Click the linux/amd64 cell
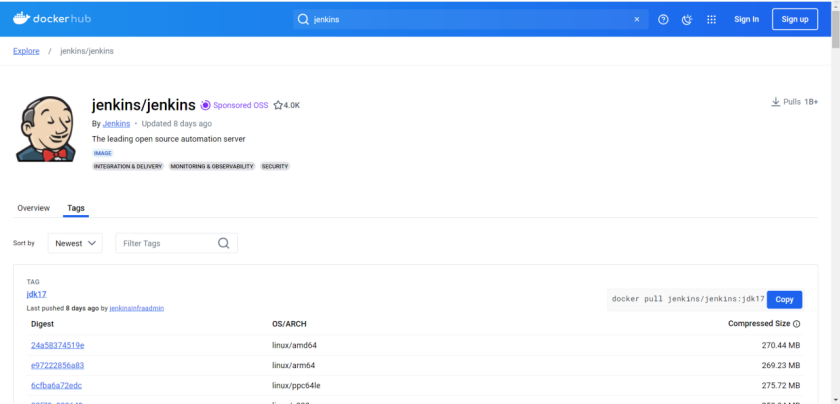Viewport: 840px width, 404px height. point(294,345)
